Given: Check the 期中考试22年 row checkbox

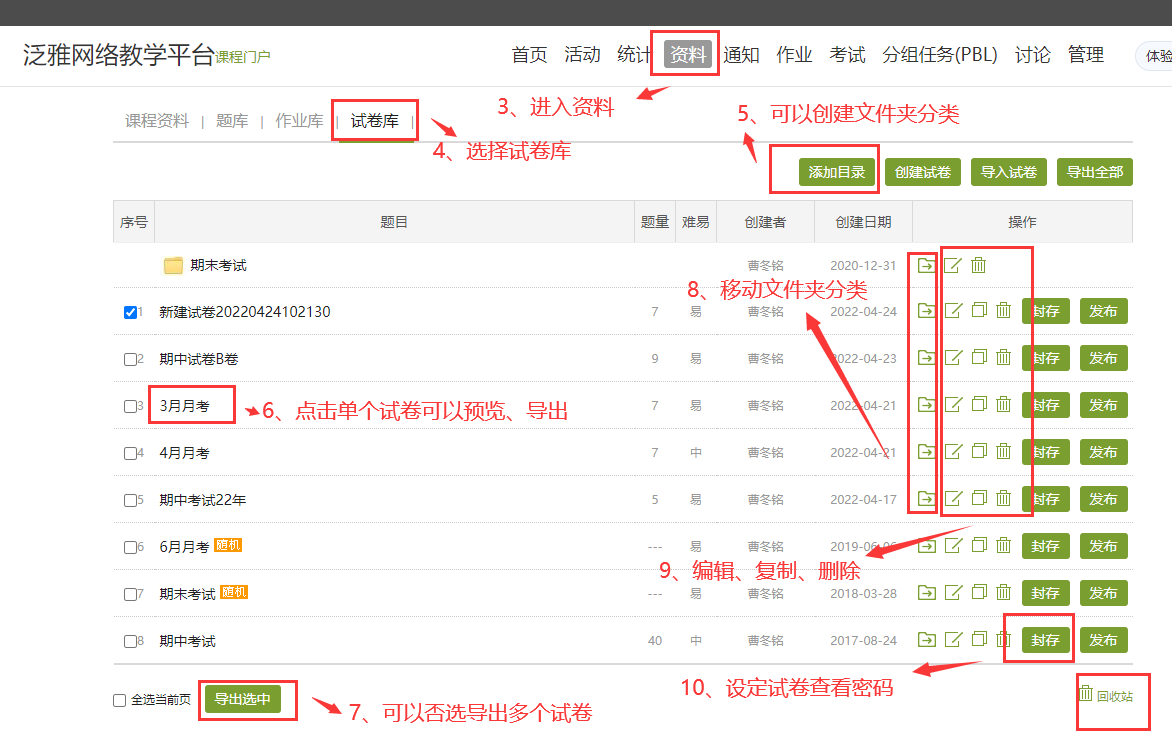Looking at the screenshot, I should 130,500.
